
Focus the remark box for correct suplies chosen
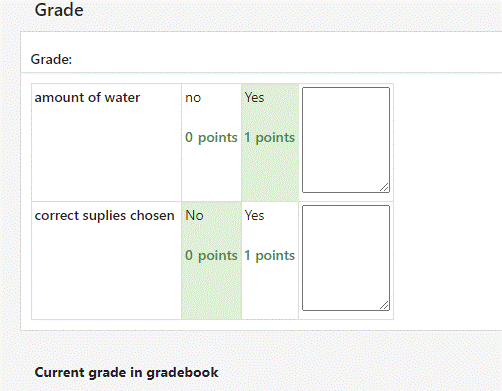click(x=346, y=258)
